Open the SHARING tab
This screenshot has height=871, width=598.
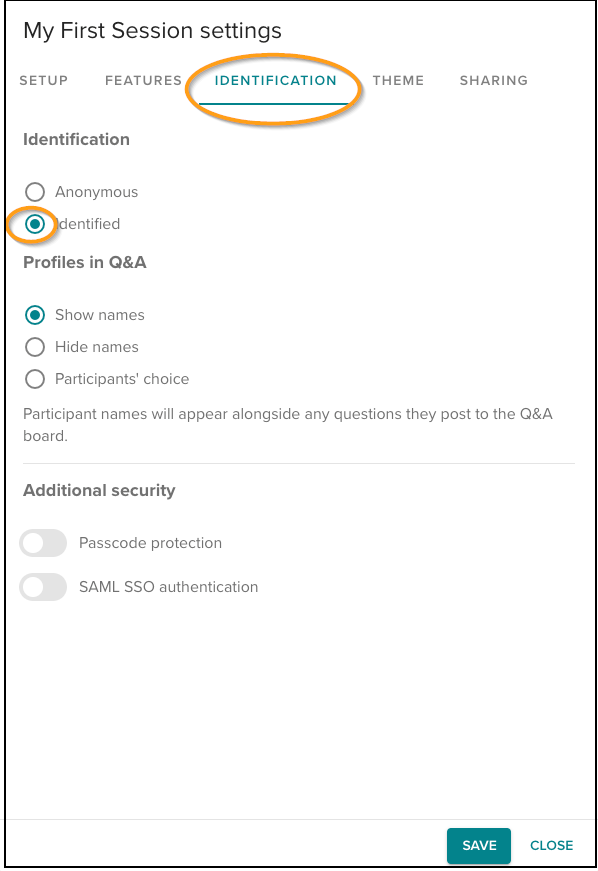point(493,80)
